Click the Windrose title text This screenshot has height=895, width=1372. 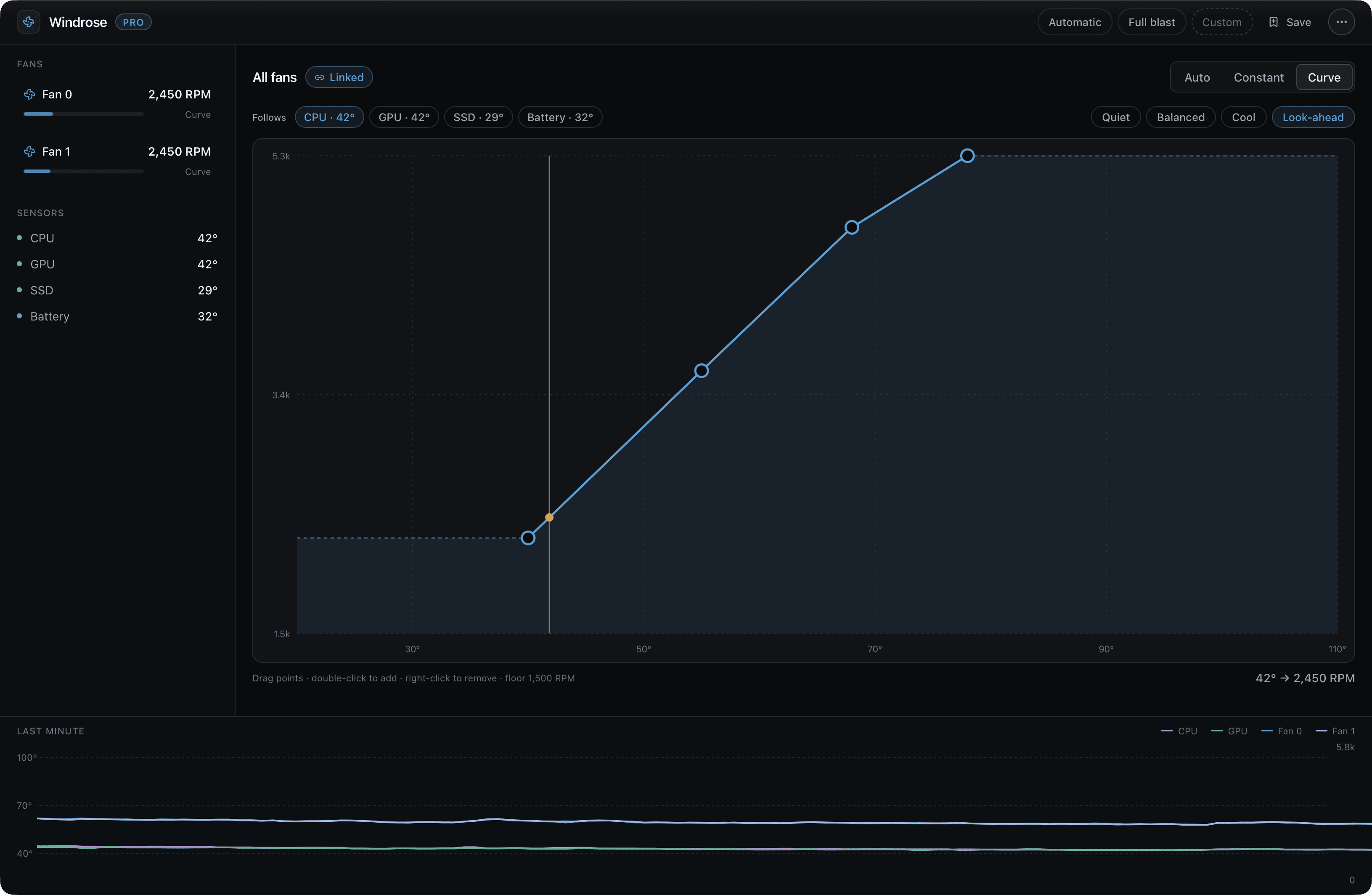click(78, 22)
